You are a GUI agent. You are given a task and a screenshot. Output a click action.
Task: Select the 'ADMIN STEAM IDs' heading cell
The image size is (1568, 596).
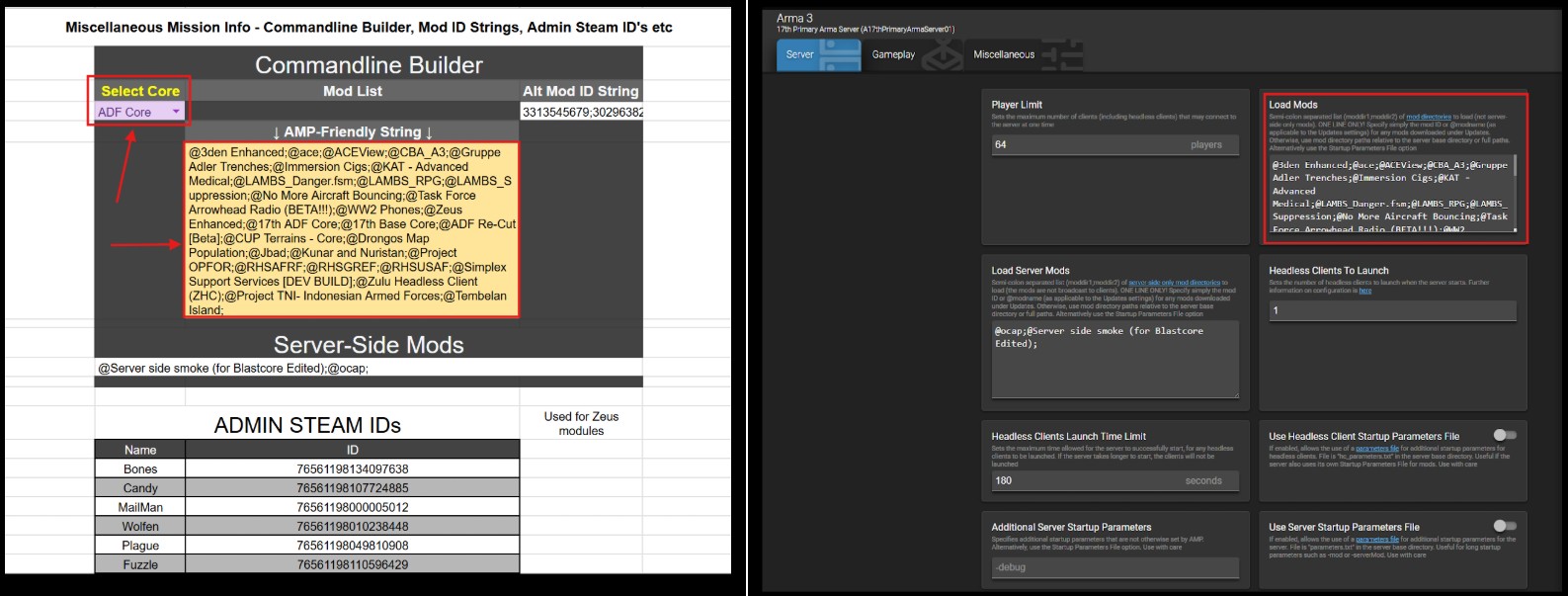(x=307, y=425)
